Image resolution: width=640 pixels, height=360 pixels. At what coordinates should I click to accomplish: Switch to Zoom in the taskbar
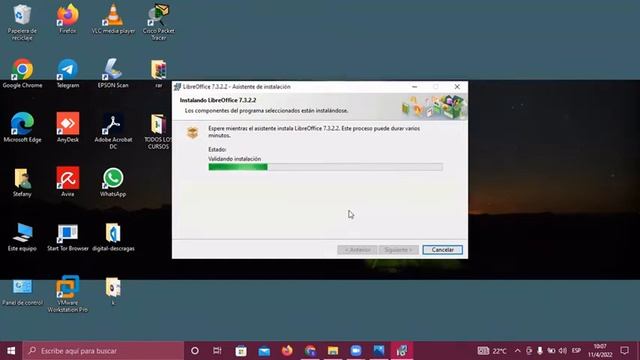356,351
